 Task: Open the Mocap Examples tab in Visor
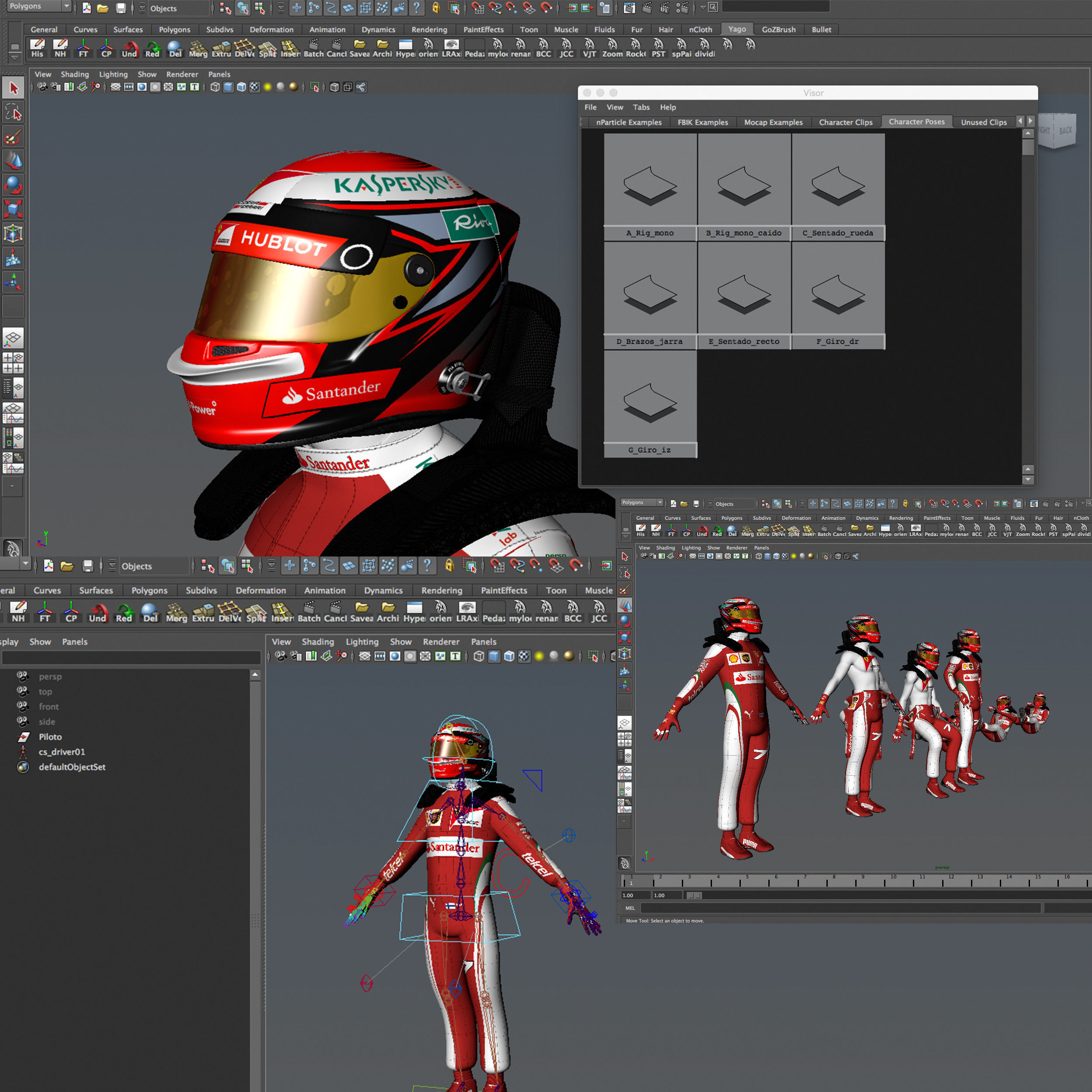(773, 122)
